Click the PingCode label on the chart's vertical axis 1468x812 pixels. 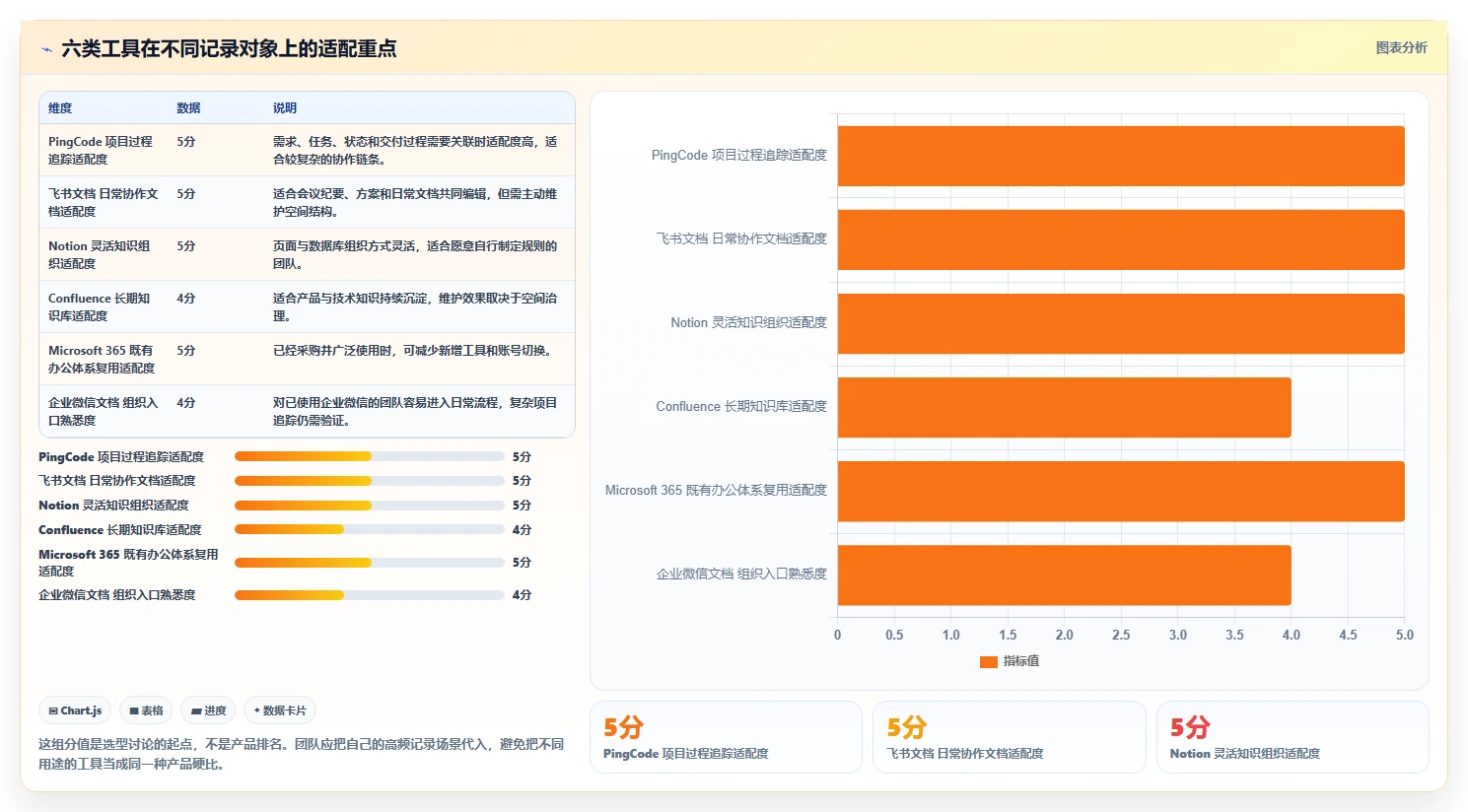point(738,156)
